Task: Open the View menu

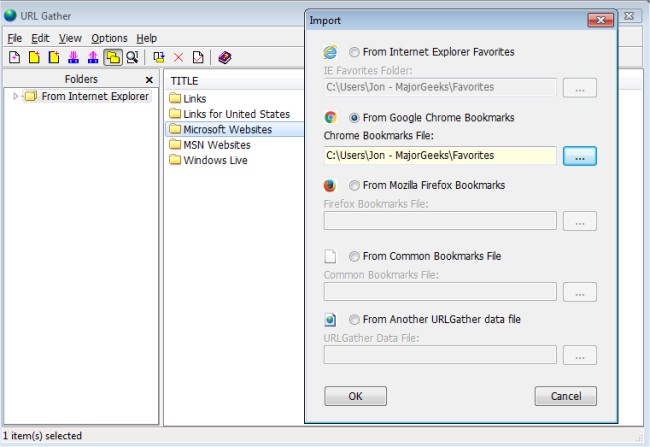Action: tap(70, 38)
